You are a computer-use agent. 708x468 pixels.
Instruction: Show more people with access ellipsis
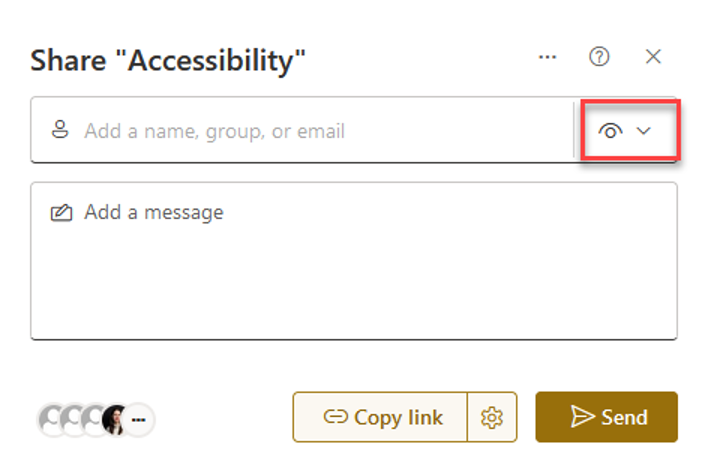point(140,420)
